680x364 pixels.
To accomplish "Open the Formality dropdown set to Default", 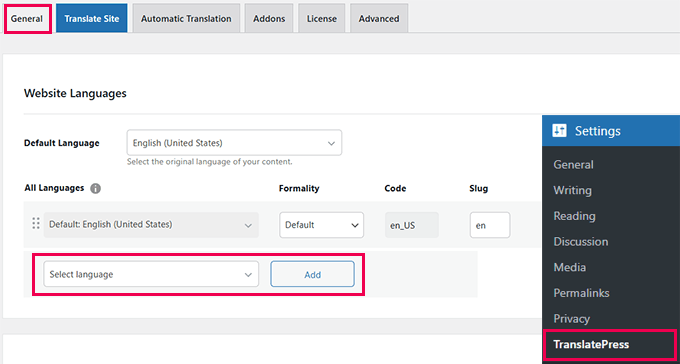I will pos(321,225).
